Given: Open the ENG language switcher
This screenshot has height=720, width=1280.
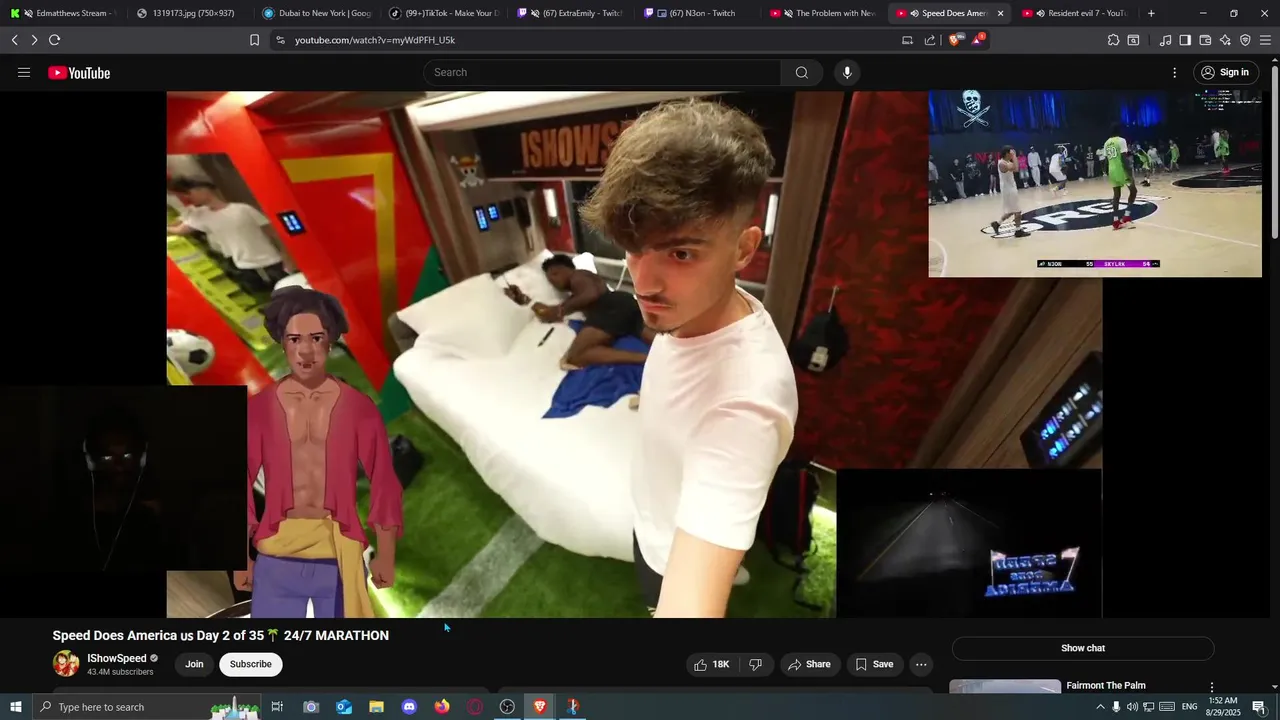Looking at the screenshot, I should pos(1189,707).
